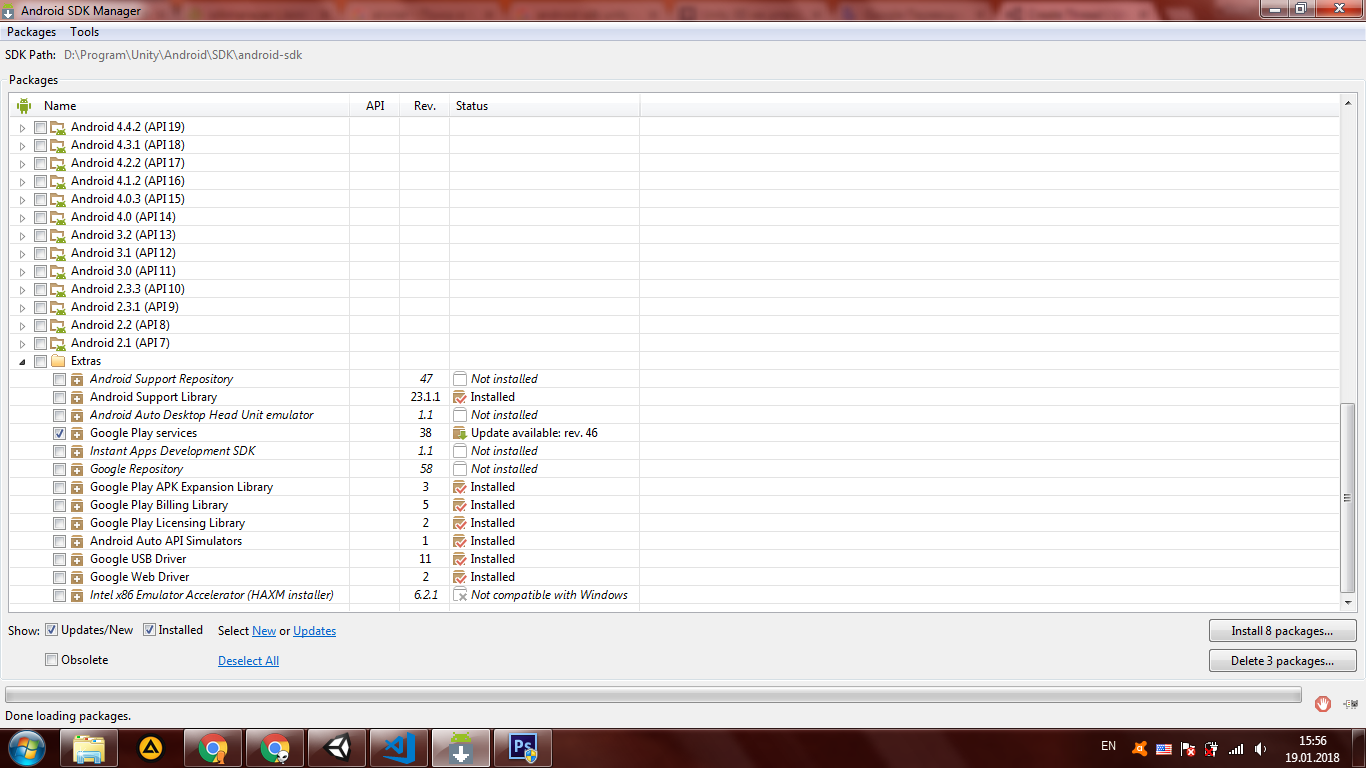This screenshot has height=768, width=1366.
Task: Click installed status icon for Android Support Library
Action: 460,397
